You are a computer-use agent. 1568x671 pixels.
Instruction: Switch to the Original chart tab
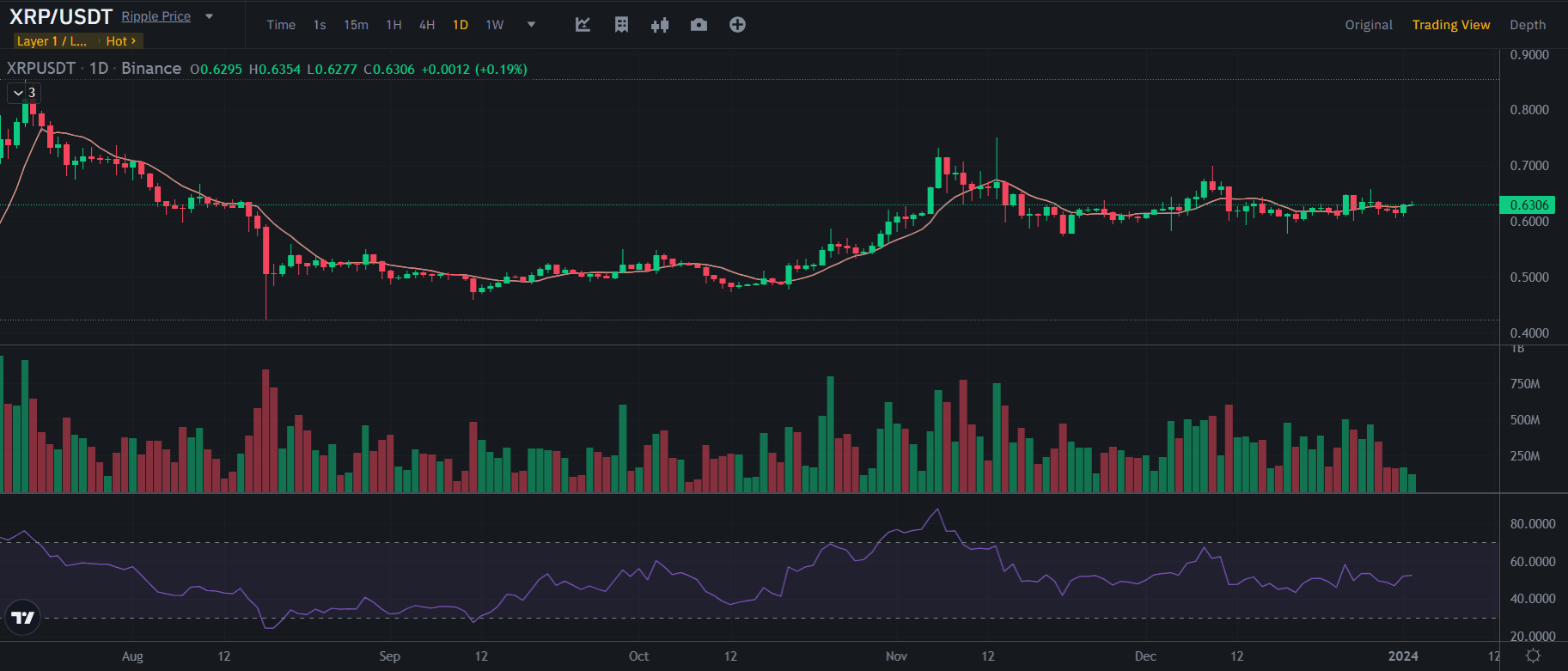[1368, 25]
